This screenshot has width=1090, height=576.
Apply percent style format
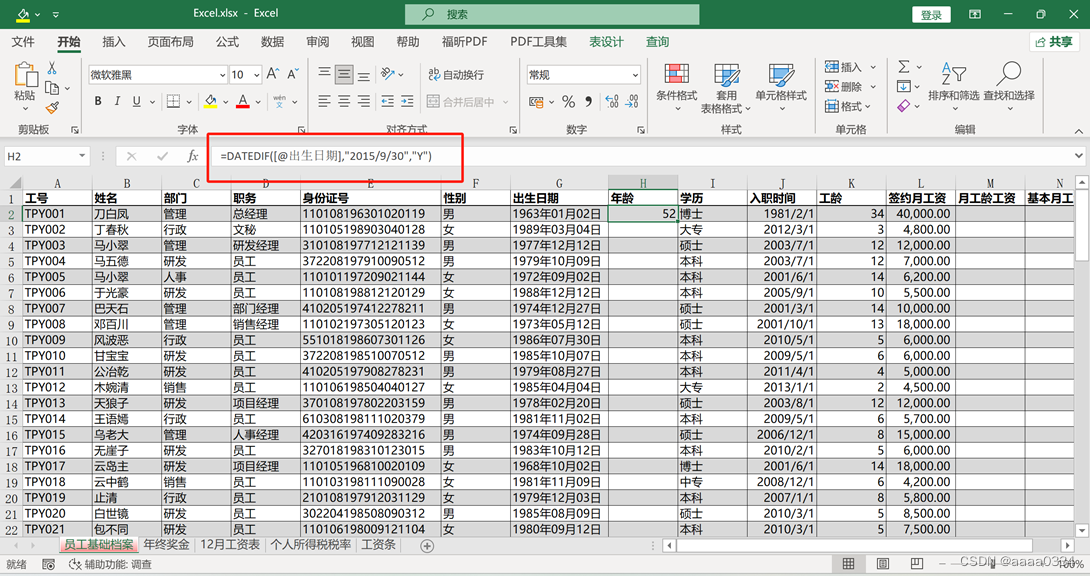tap(569, 101)
